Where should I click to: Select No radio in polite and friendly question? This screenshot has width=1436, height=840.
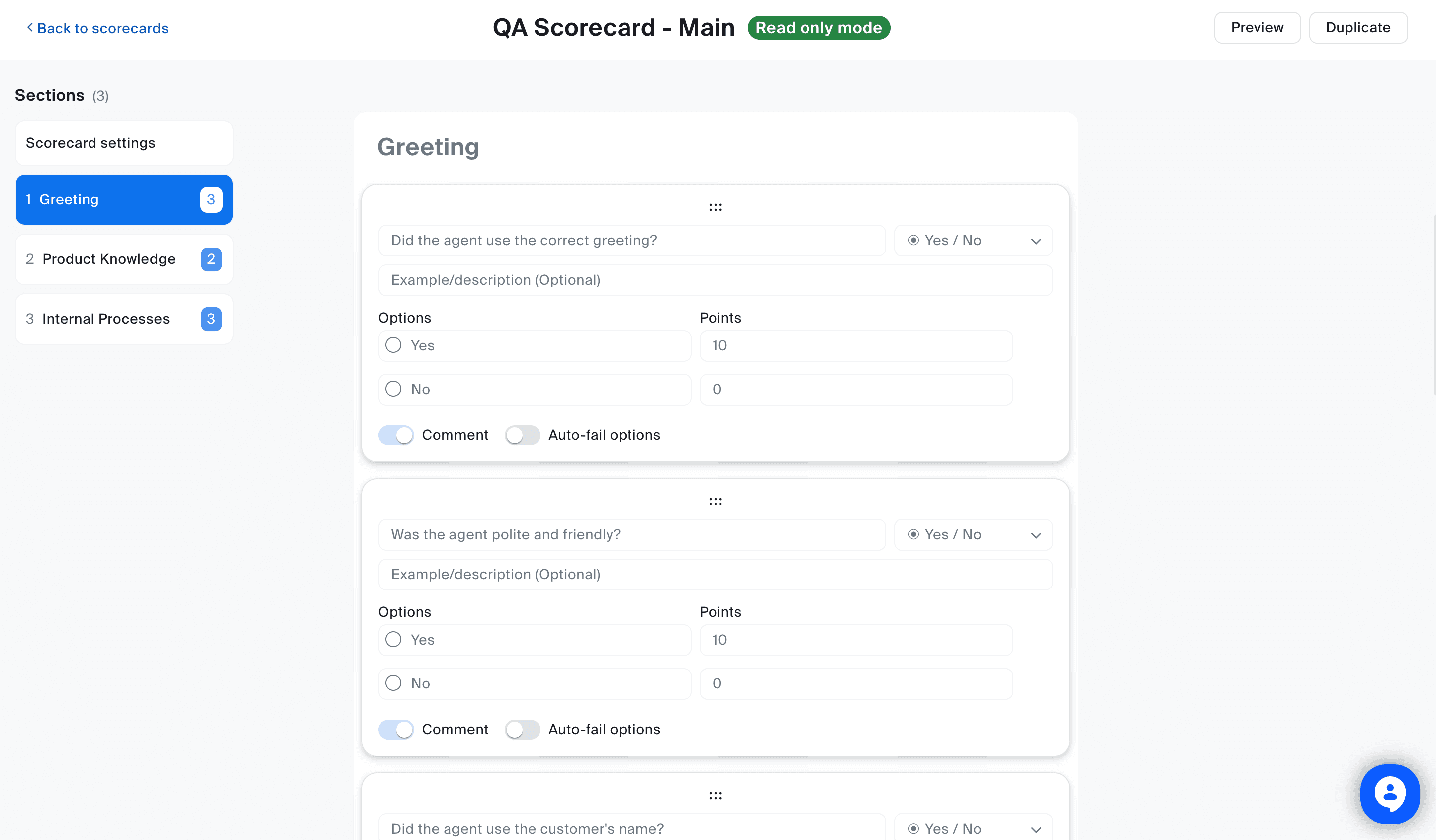(x=393, y=683)
